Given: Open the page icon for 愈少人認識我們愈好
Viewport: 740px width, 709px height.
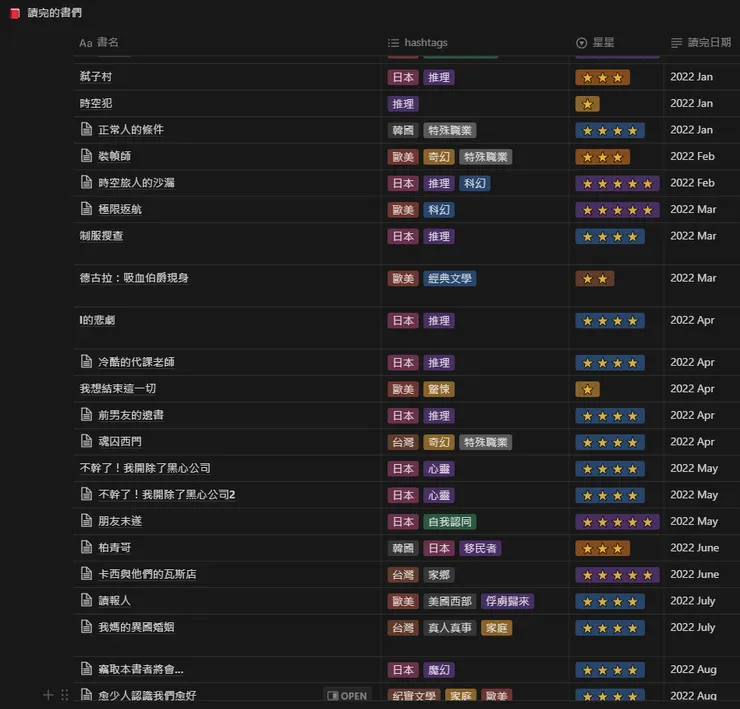Looking at the screenshot, I should [x=86, y=694].
